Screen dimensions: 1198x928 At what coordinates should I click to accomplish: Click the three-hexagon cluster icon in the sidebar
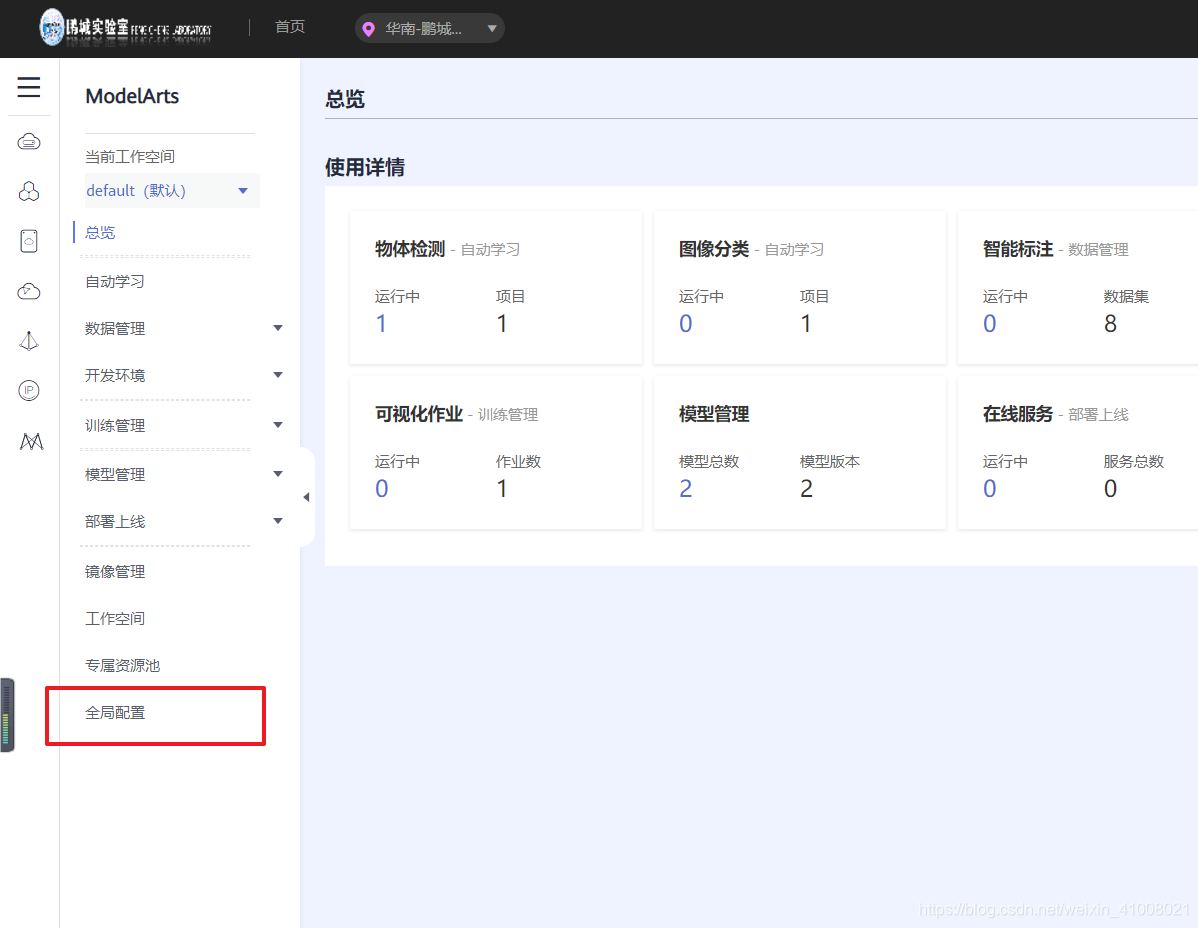29,191
